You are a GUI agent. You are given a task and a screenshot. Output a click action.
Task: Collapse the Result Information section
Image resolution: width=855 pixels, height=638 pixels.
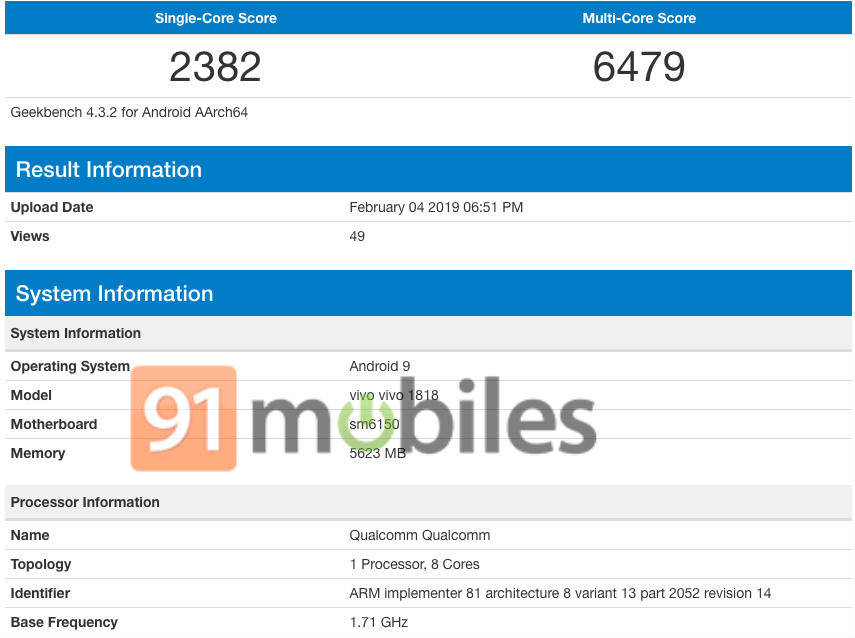pyautogui.click(x=108, y=169)
